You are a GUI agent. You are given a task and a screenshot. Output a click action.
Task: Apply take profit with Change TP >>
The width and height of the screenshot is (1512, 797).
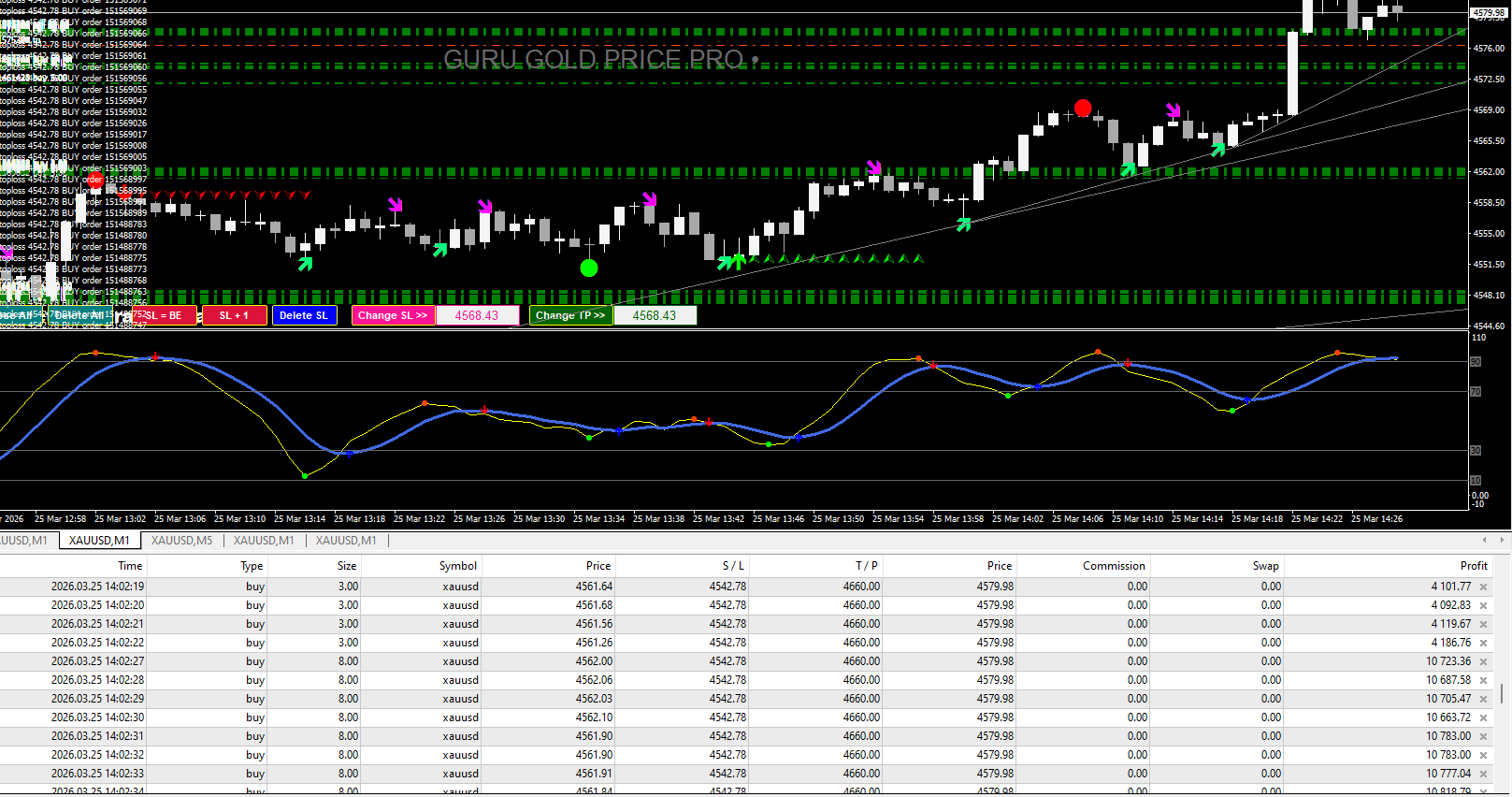point(570,316)
